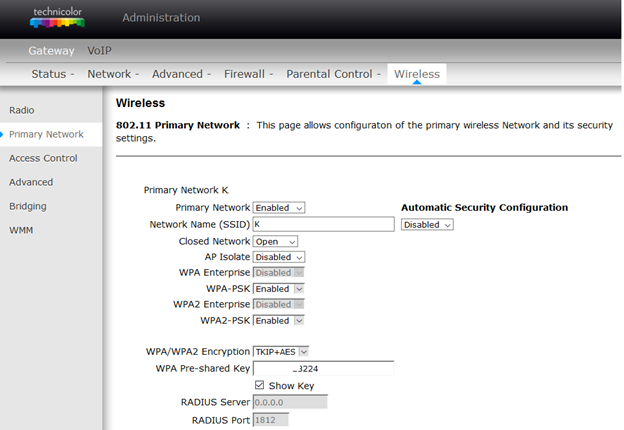
Task: Open the Bridging page
Action: 29,206
